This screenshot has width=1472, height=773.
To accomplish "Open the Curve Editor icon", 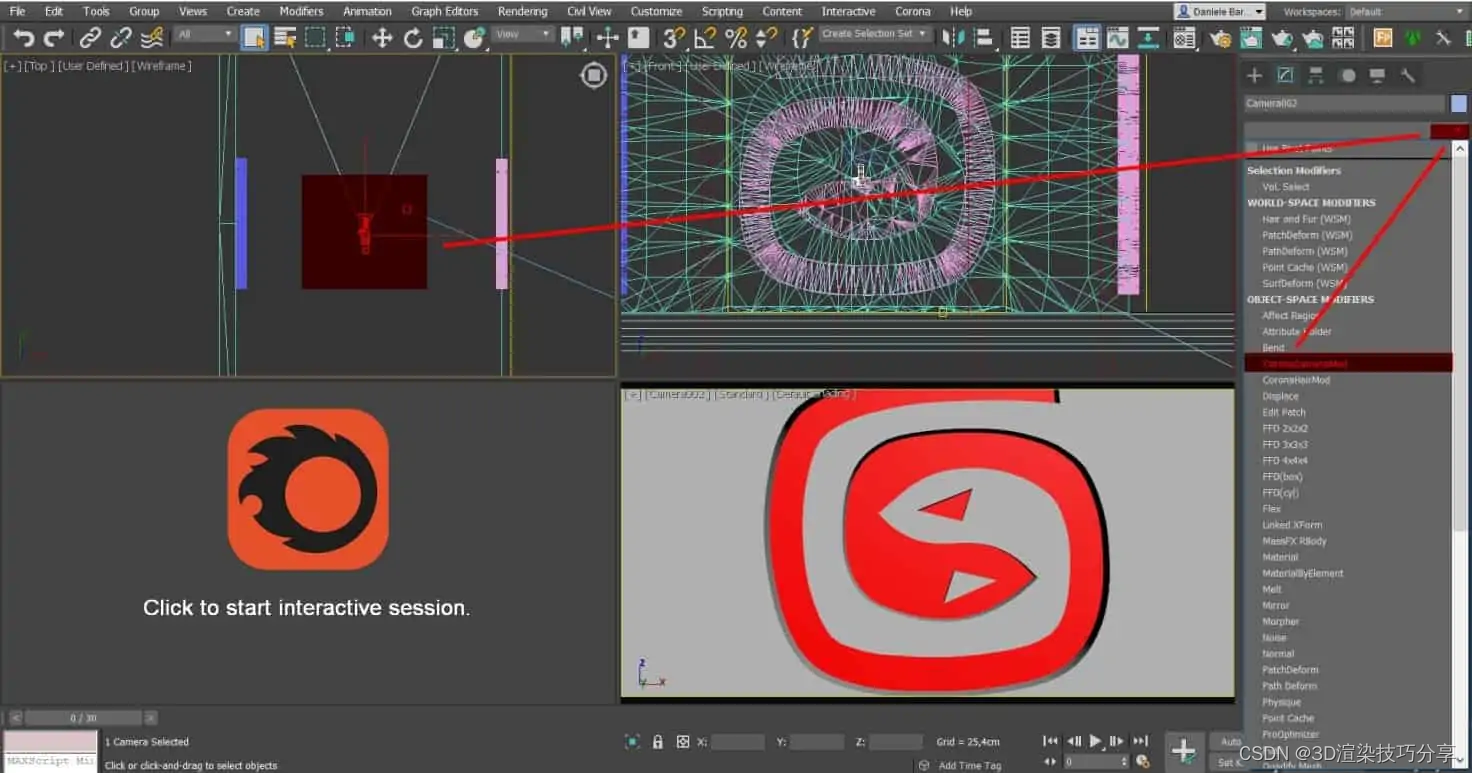I will tap(1118, 38).
